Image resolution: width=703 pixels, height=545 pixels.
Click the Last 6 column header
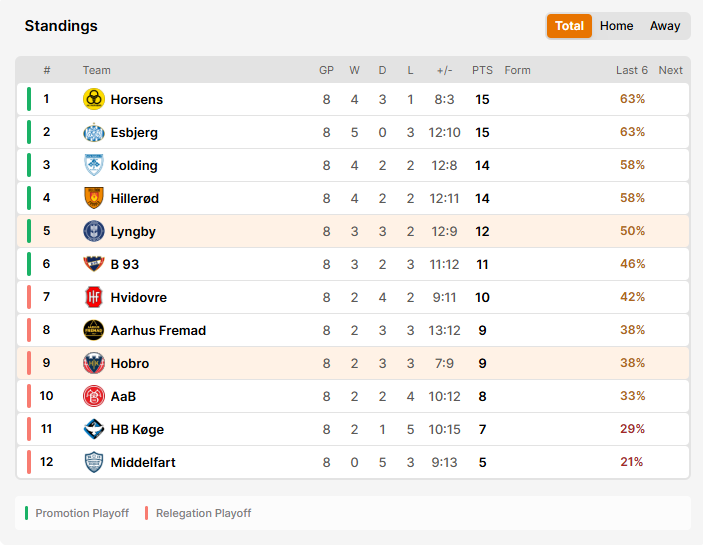tap(632, 70)
